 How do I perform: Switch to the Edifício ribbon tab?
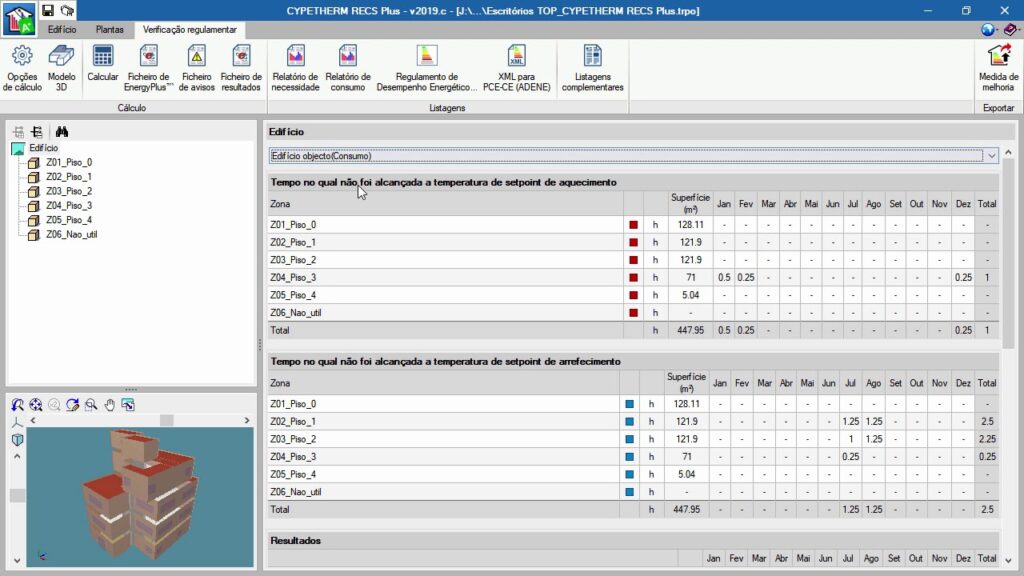point(62,30)
